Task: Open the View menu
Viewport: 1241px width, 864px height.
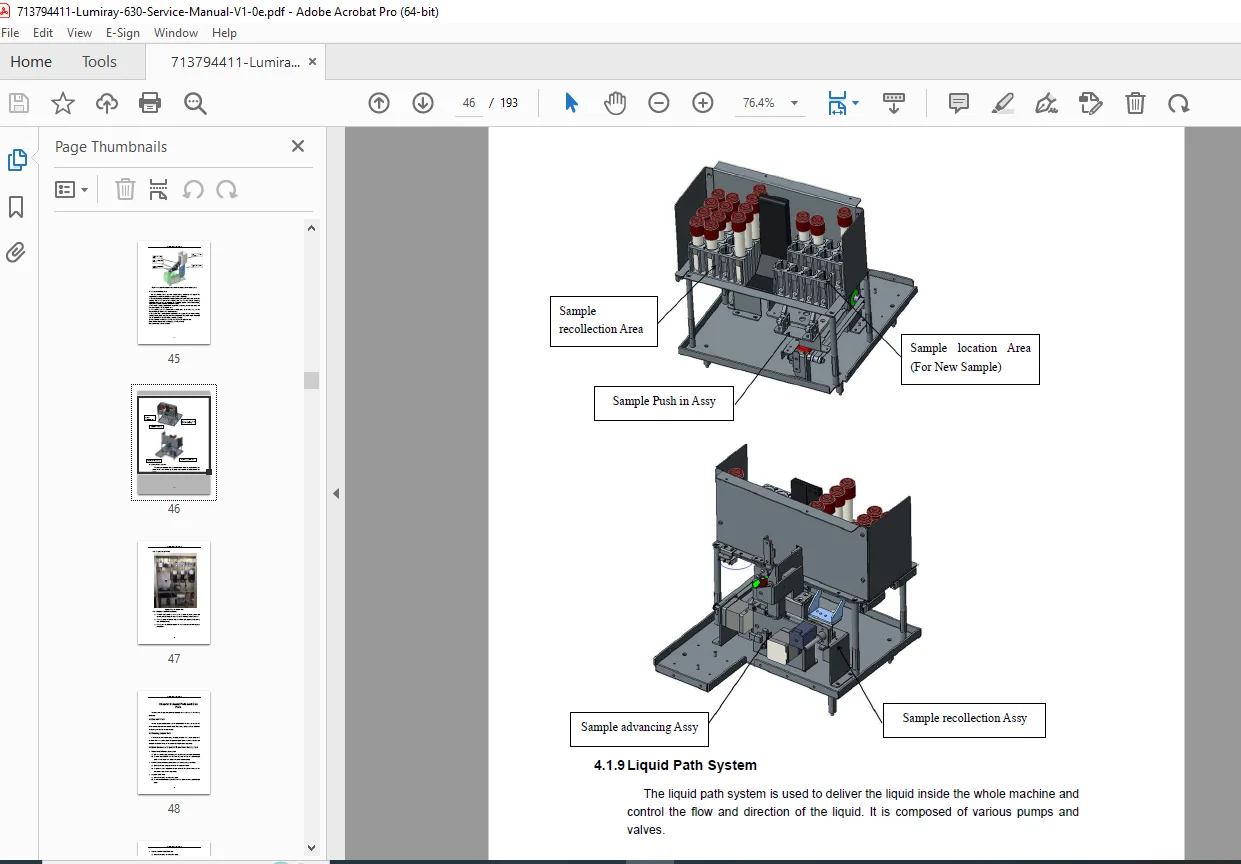Action: click(x=80, y=33)
